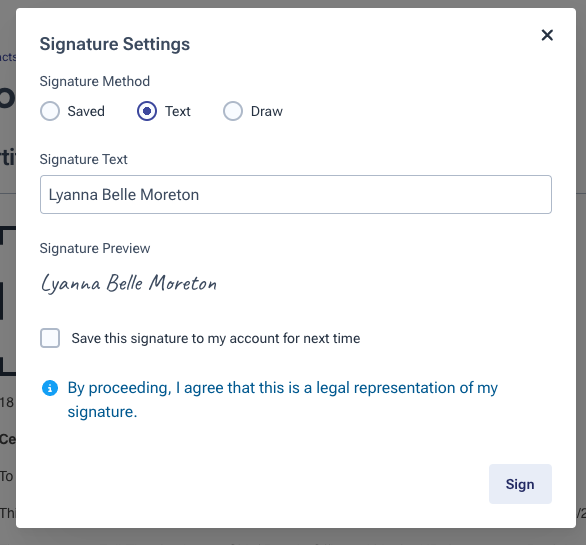Click the Signature Text field label
This screenshot has height=545, width=586.
83,159
